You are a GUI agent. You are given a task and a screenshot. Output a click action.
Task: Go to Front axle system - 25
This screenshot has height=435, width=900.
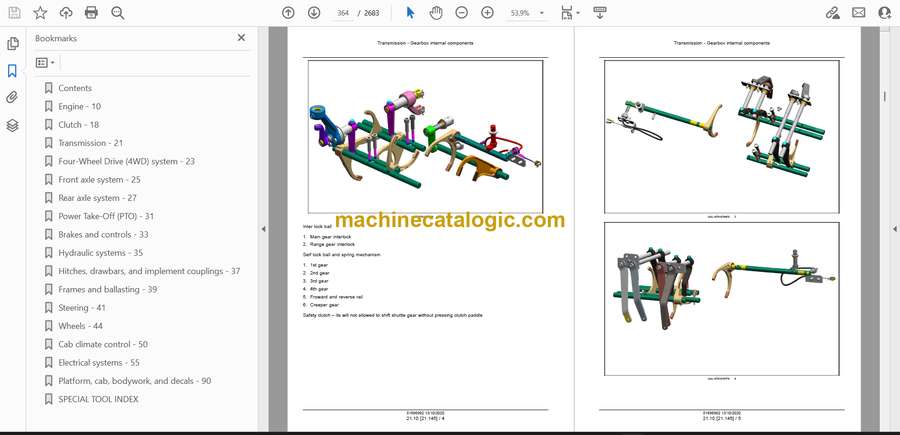coord(99,180)
